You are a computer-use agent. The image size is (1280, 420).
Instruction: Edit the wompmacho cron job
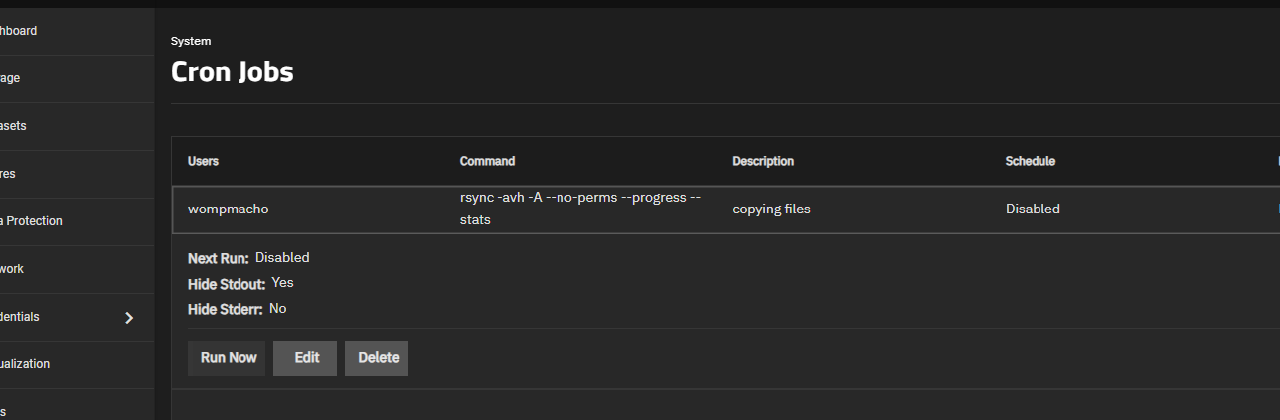click(x=306, y=358)
